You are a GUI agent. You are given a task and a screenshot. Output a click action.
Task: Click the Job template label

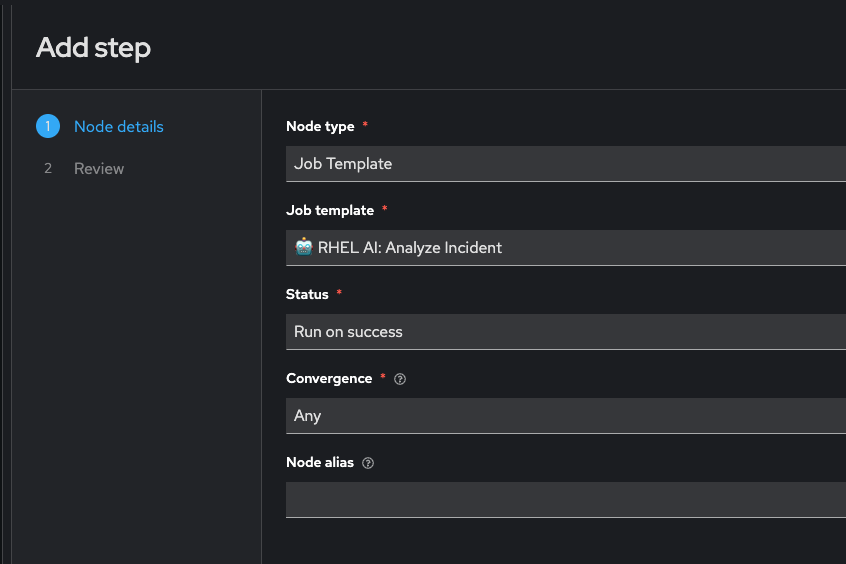(x=330, y=210)
